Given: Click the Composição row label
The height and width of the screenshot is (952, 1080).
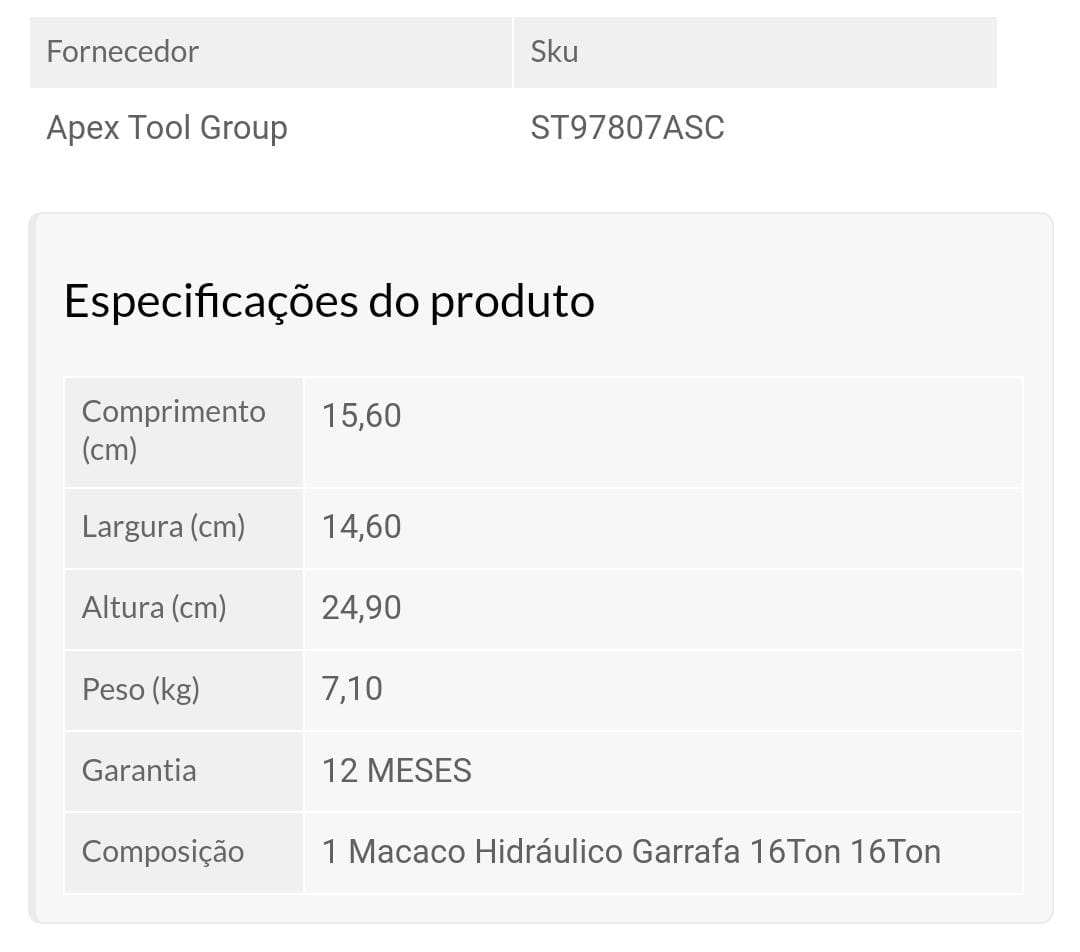Looking at the screenshot, I should (163, 853).
